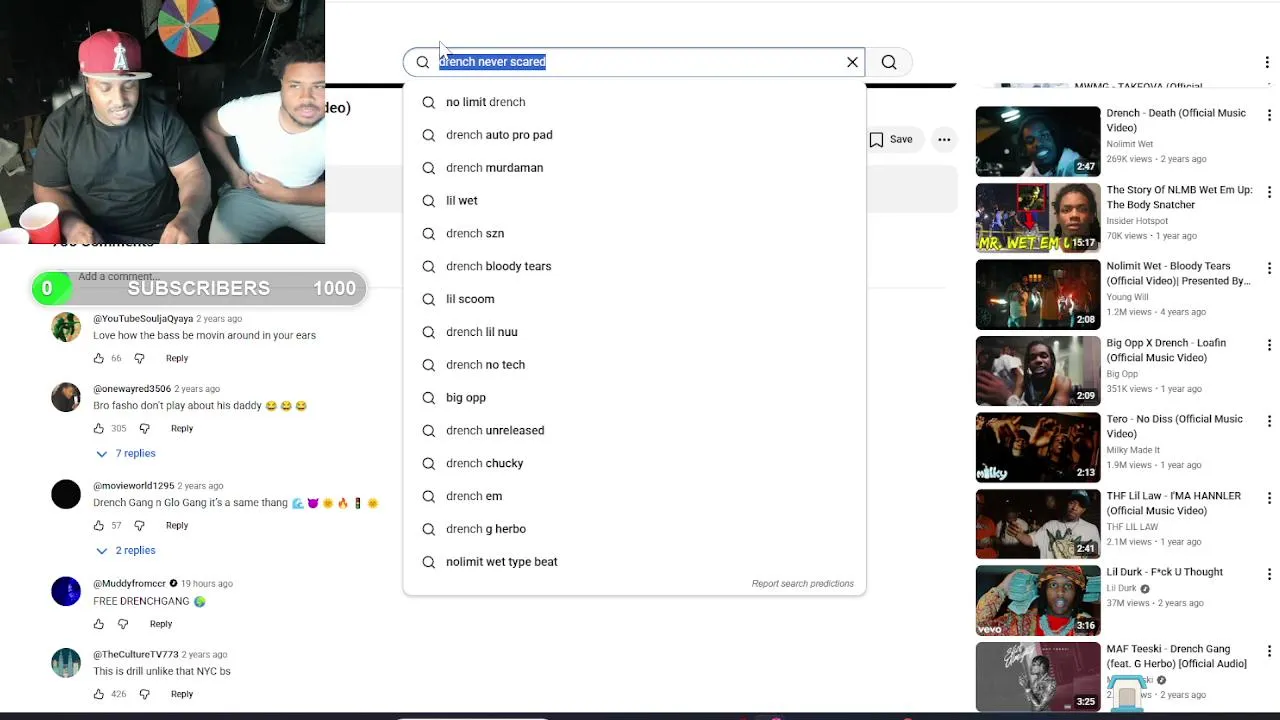Open @YouTubeSouljaQyaya's channel avatar

66,327
